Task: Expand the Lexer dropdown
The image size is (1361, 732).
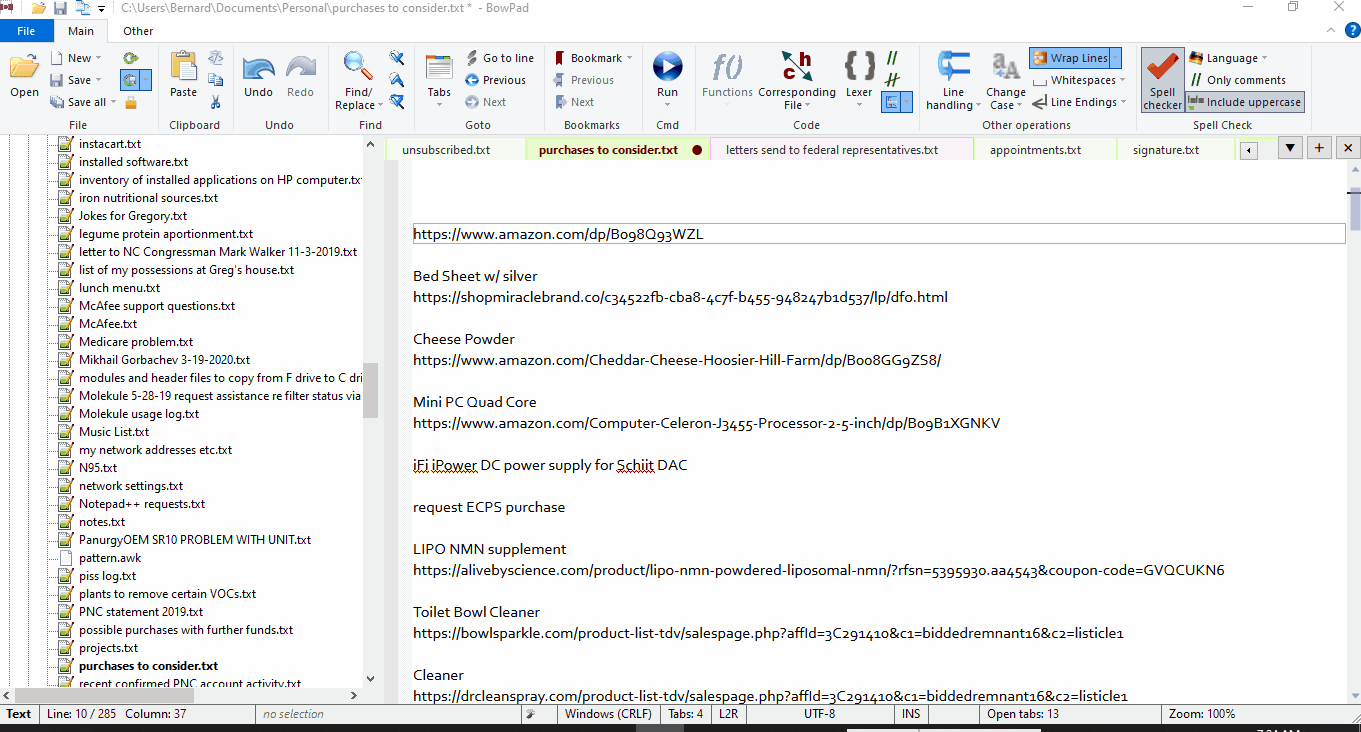Action: click(858, 78)
